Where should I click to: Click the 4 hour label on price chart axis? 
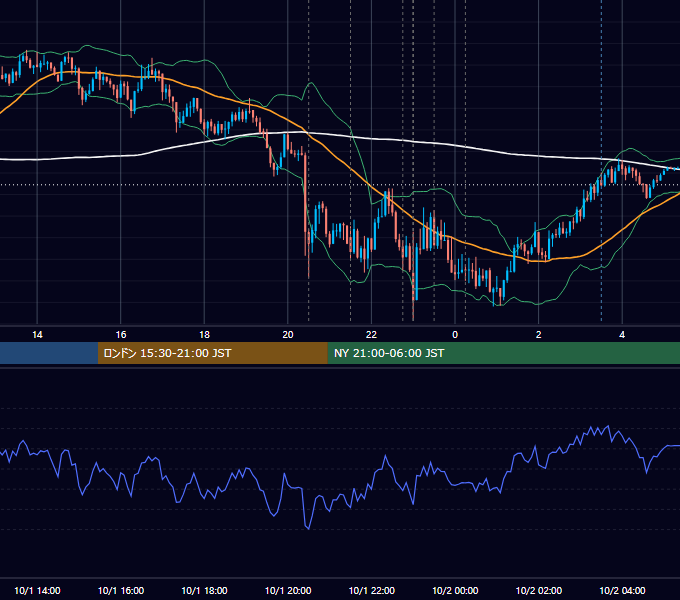(x=622, y=335)
